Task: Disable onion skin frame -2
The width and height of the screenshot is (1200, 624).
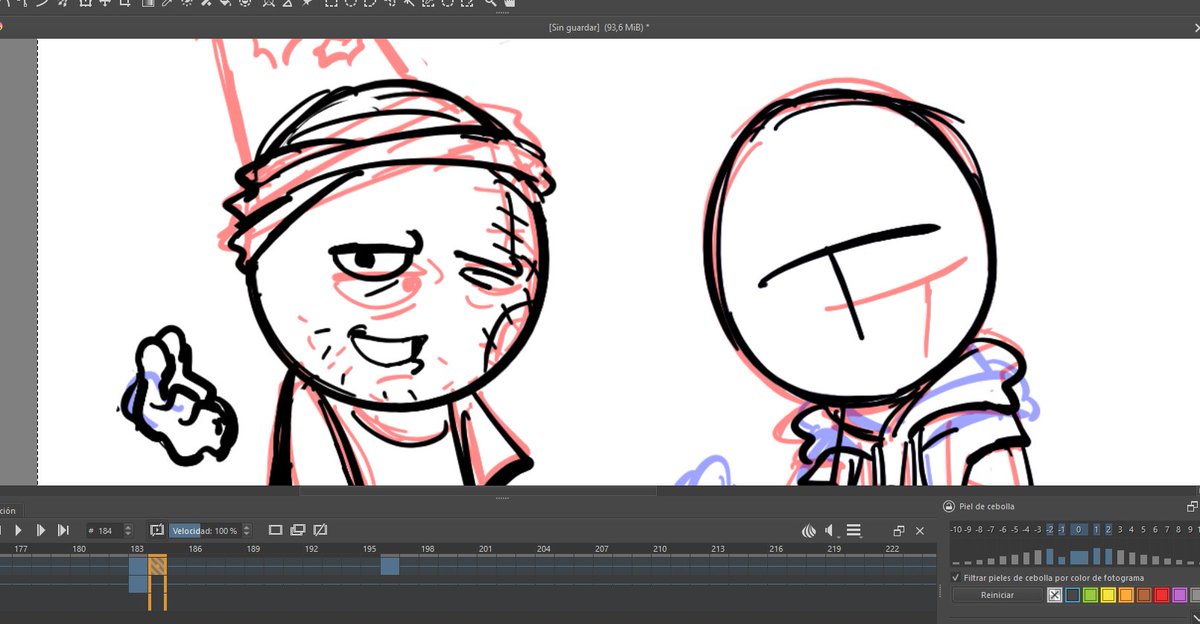Action: [x=1050, y=529]
